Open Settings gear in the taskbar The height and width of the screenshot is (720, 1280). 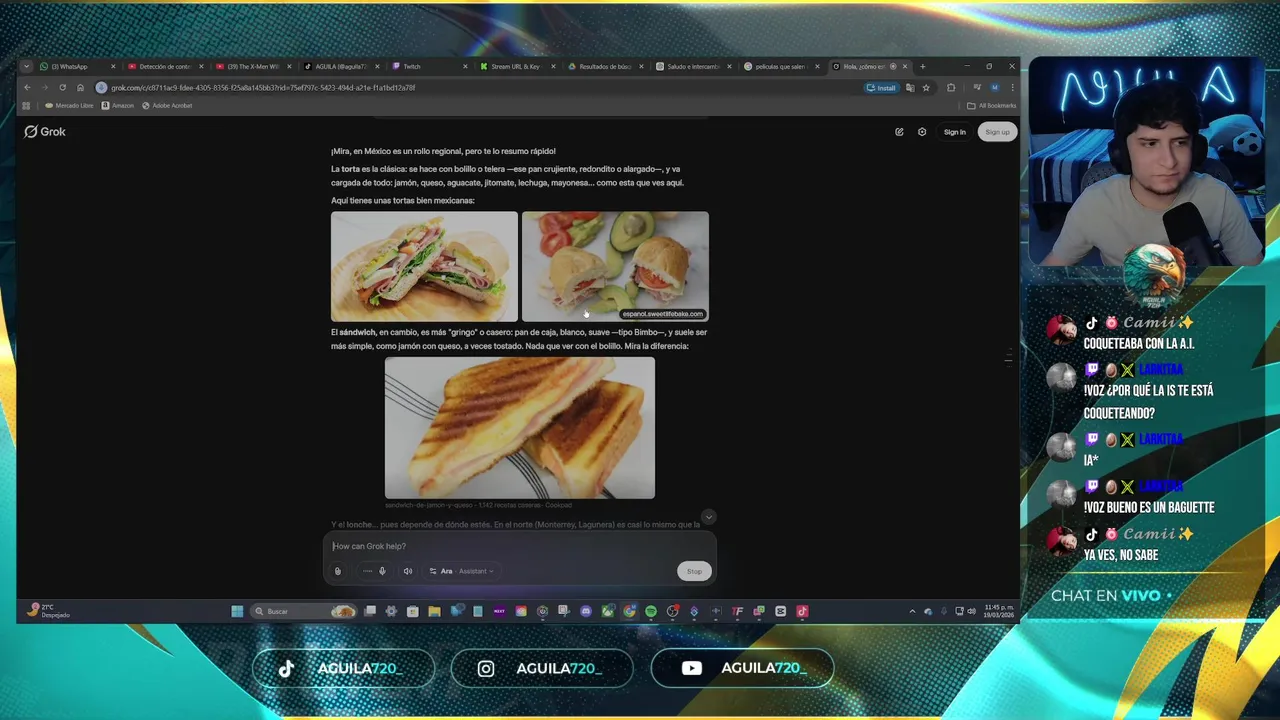coord(391,611)
